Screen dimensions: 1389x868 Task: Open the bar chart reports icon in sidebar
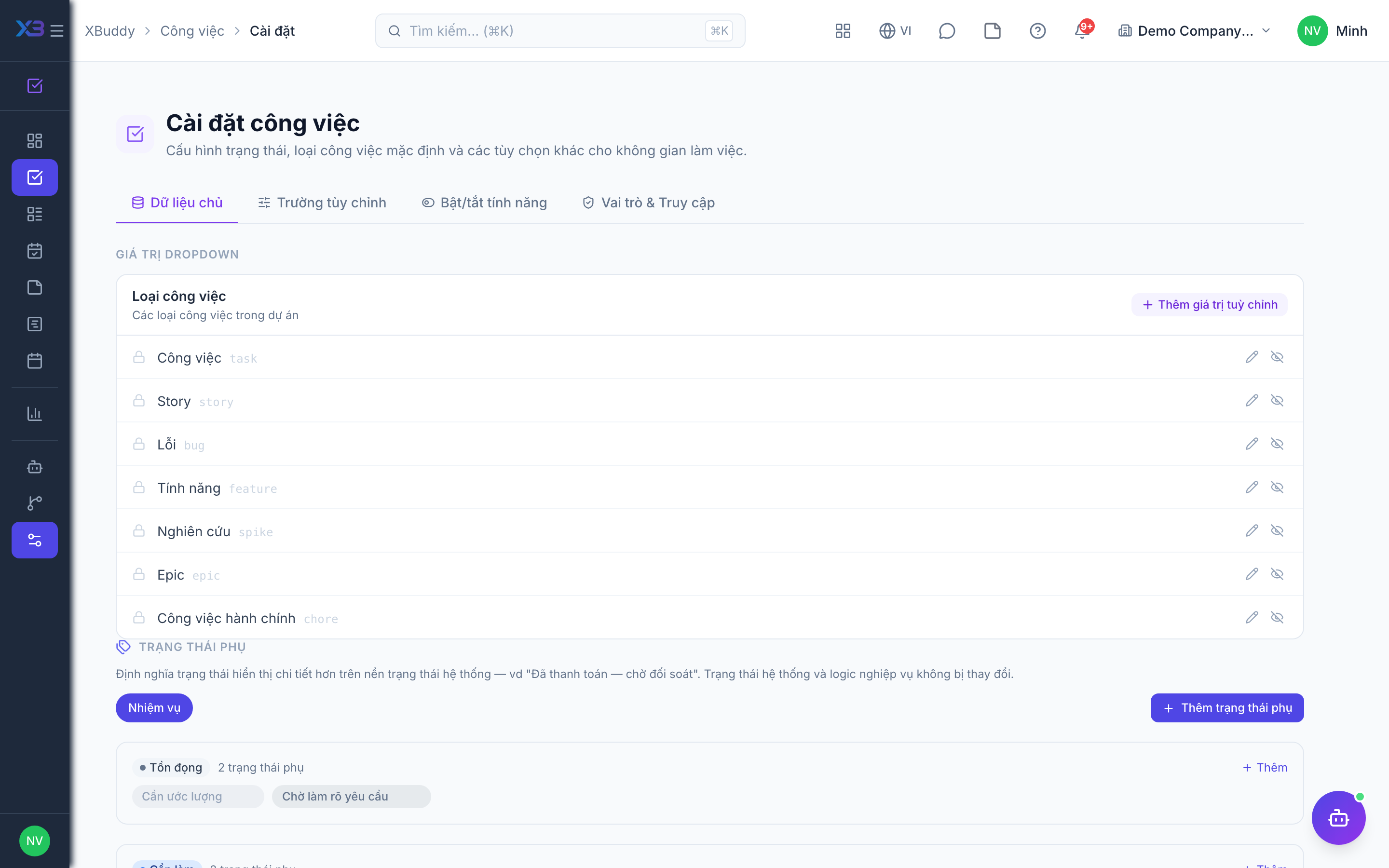pyautogui.click(x=34, y=413)
